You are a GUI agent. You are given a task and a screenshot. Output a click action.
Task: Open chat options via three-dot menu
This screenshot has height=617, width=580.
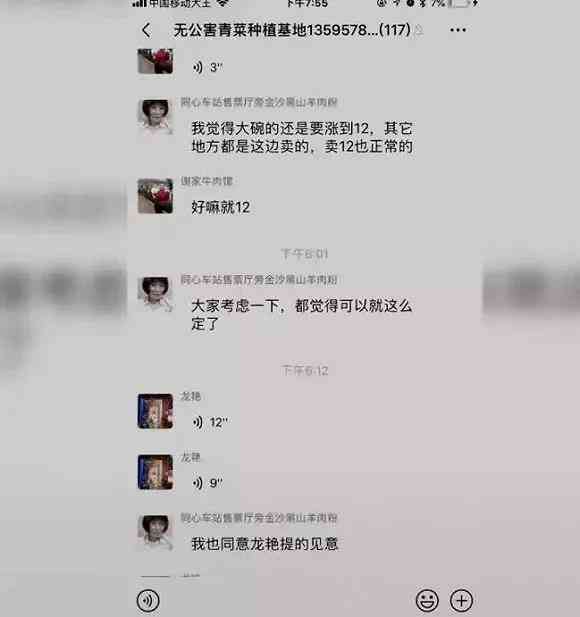pos(458,30)
